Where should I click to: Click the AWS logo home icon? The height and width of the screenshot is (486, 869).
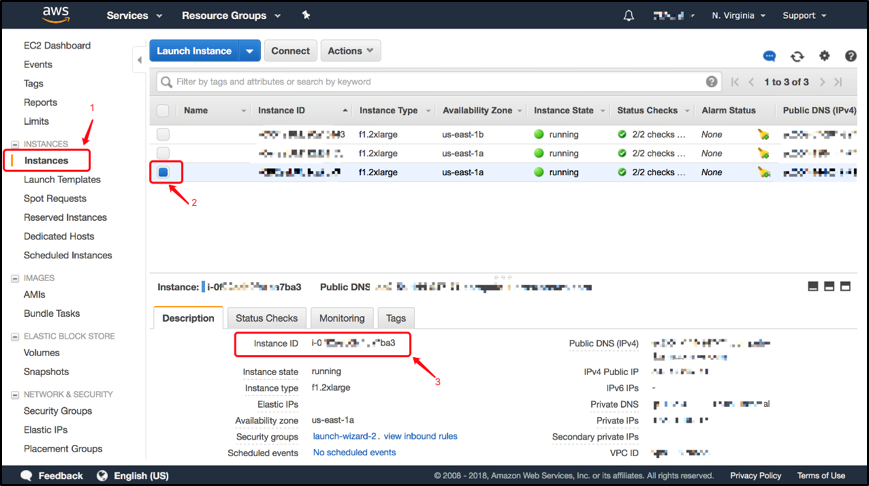[56, 15]
